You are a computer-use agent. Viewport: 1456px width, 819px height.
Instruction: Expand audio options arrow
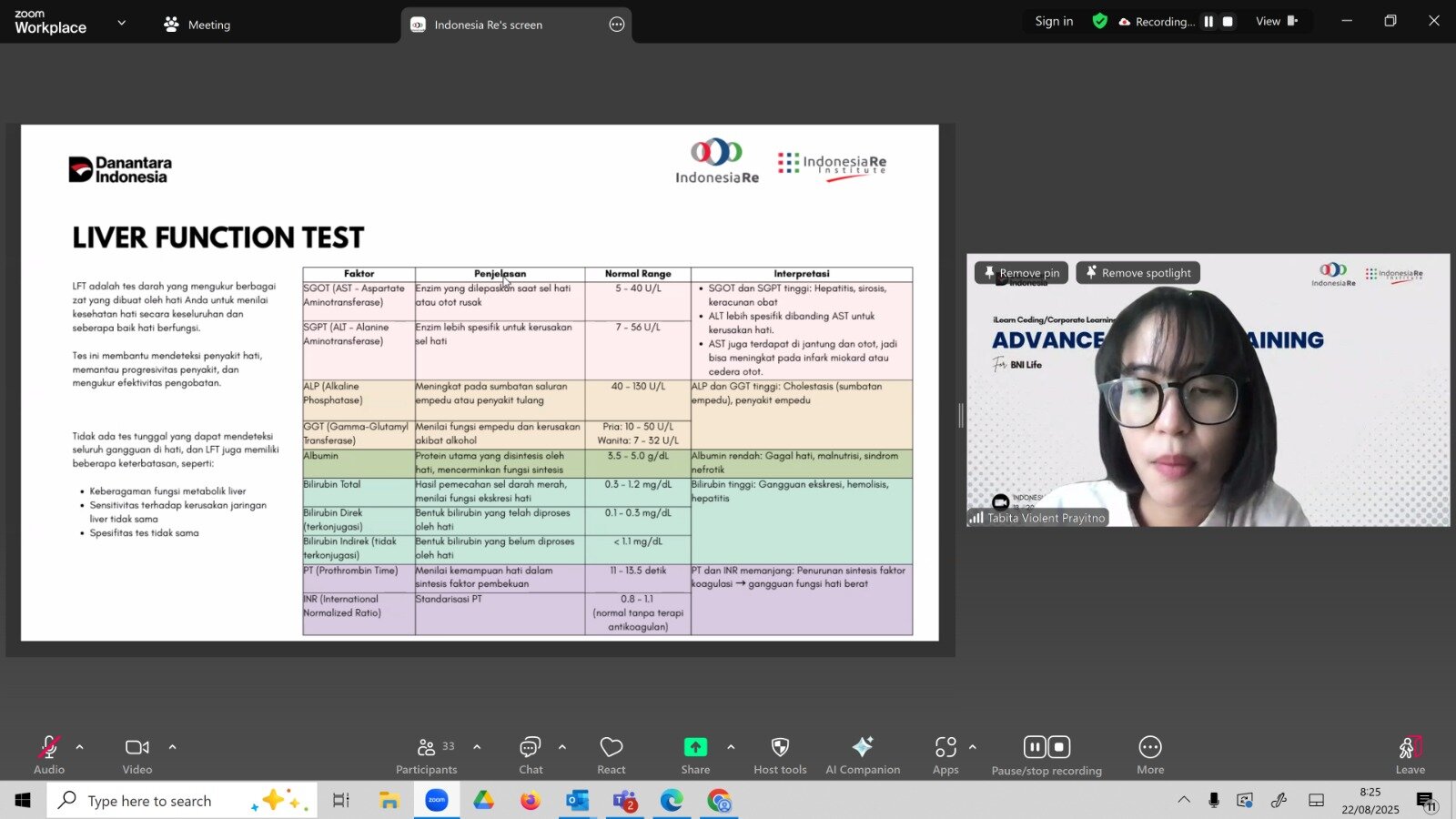80,747
